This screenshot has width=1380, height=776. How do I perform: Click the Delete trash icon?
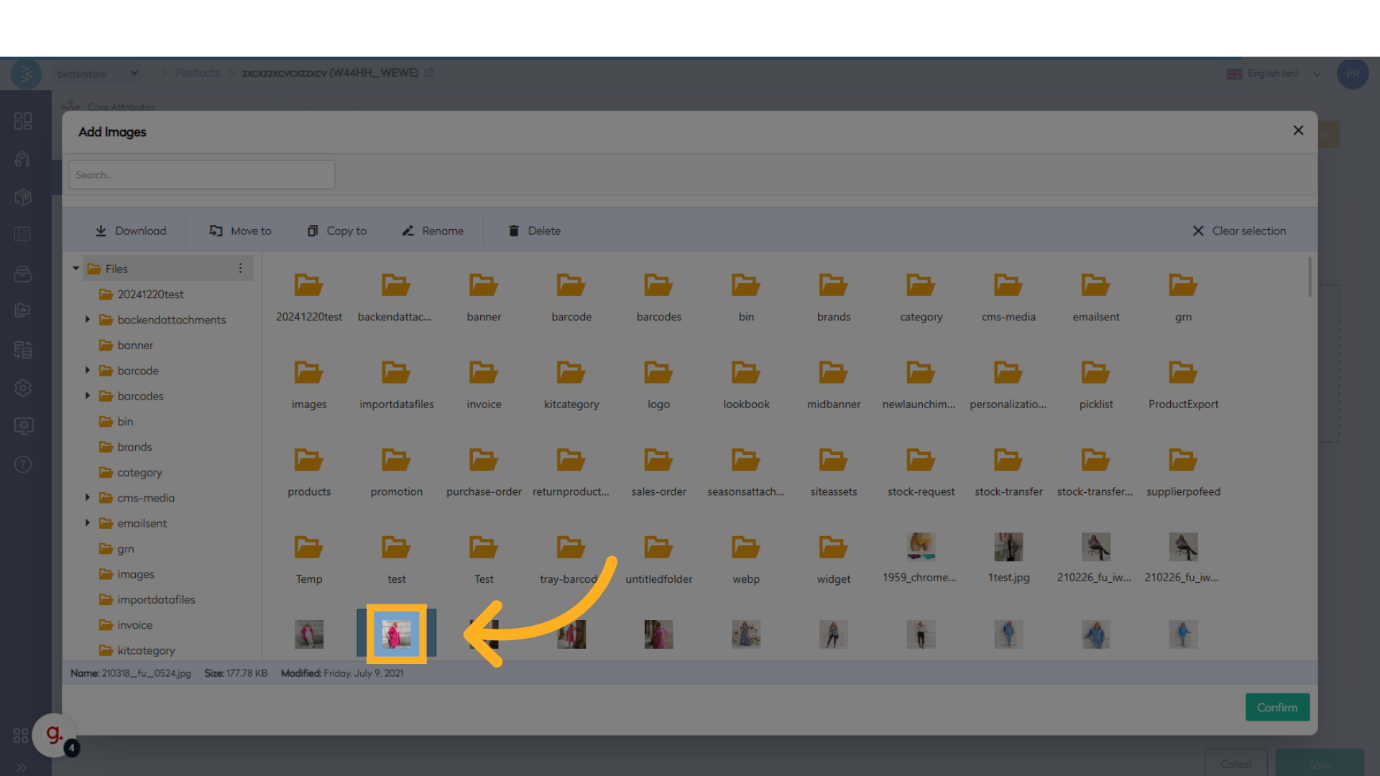point(514,231)
